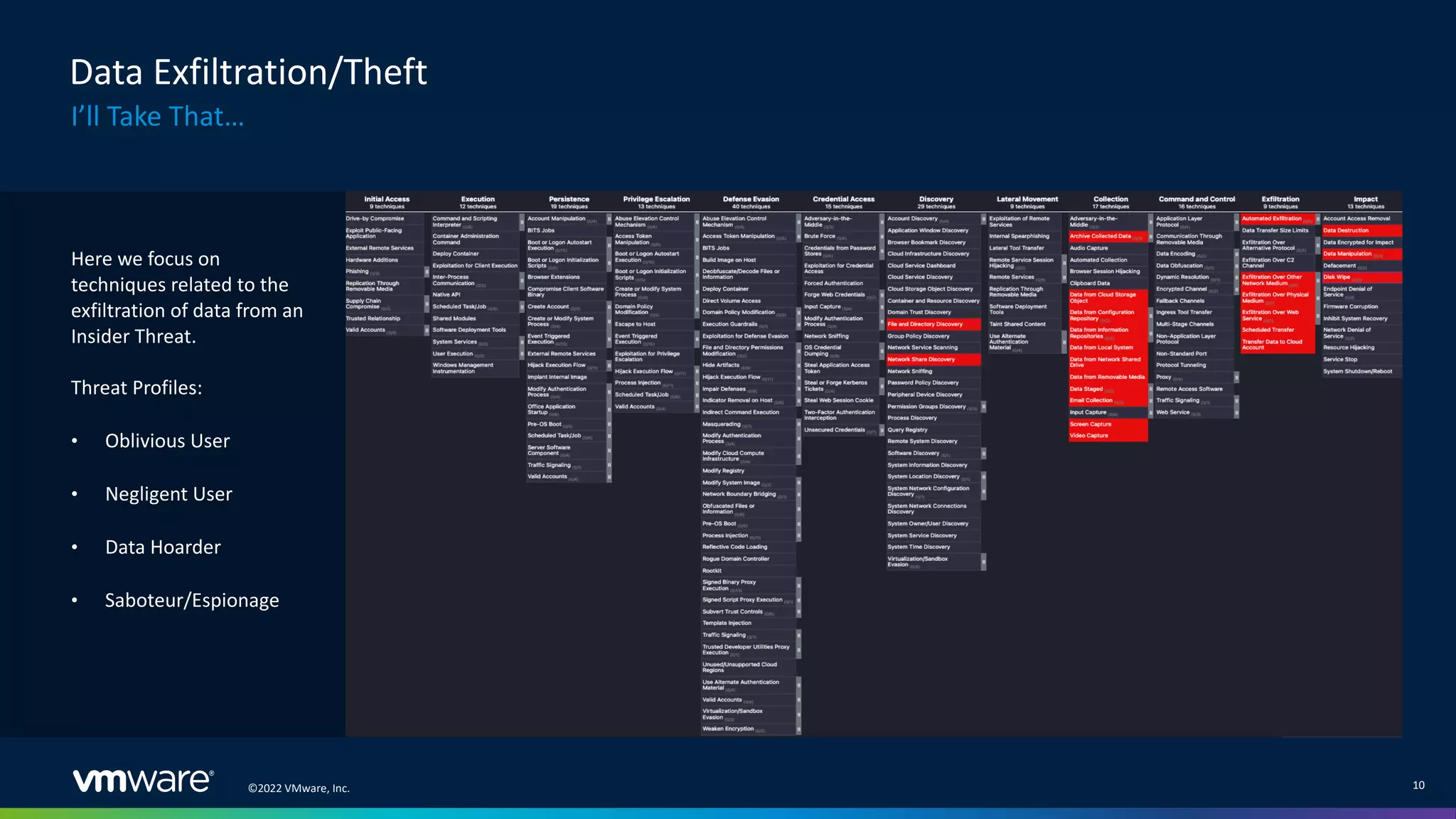The image size is (1456, 819).
Task: Select Escape to Host technique
Action: 654,324
